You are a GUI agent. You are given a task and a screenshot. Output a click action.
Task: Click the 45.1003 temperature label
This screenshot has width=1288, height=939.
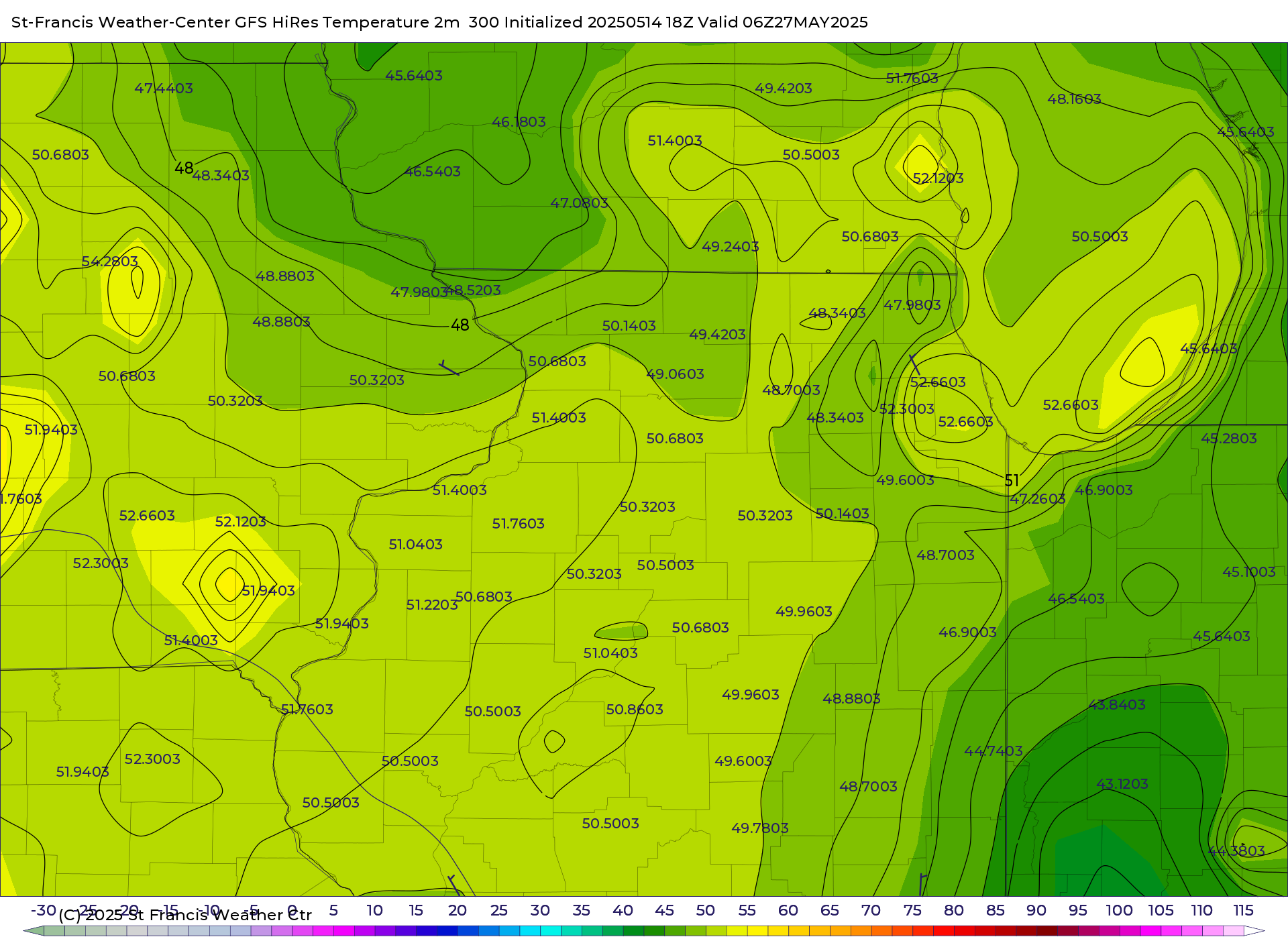click(x=1248, y=572)
